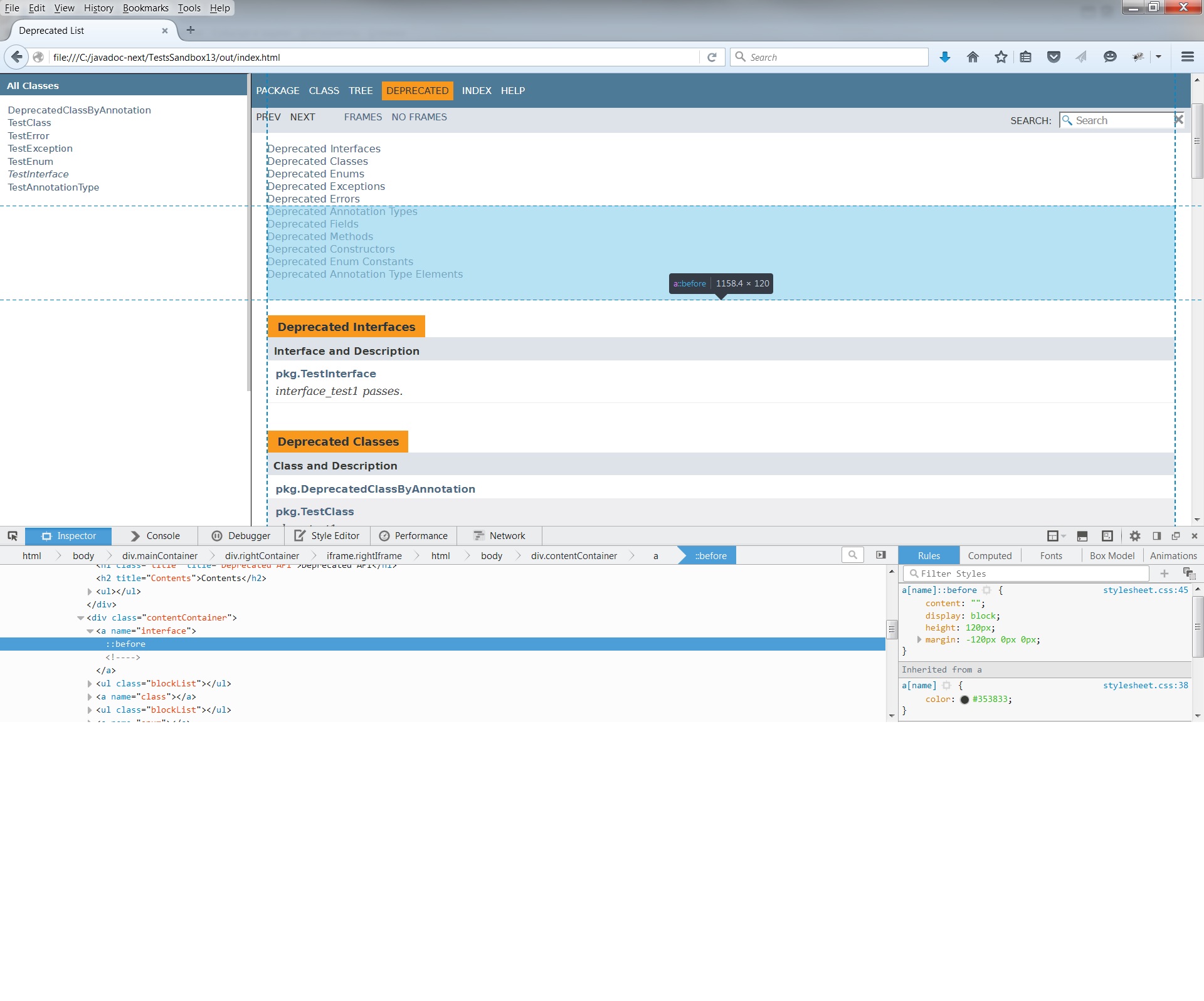This screenshot has height=1001, width=1204.
Task: Toggle pseudo-class panel icon in Rules
Action: point(1189,574)
